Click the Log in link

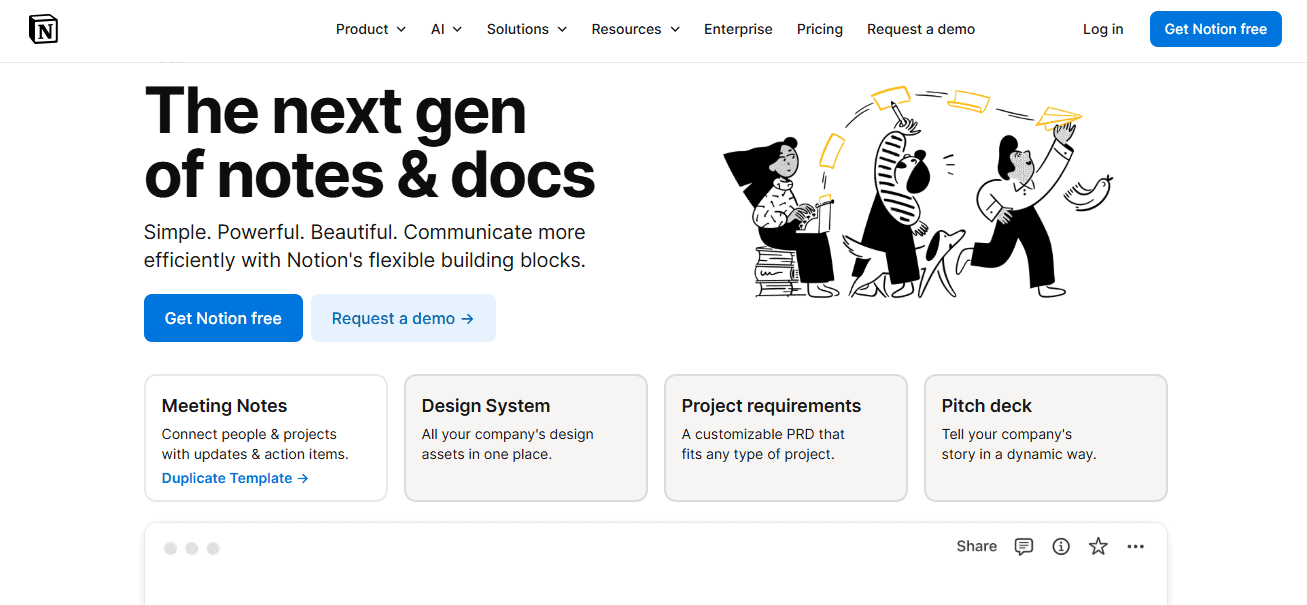click(x=1102, y=29)
